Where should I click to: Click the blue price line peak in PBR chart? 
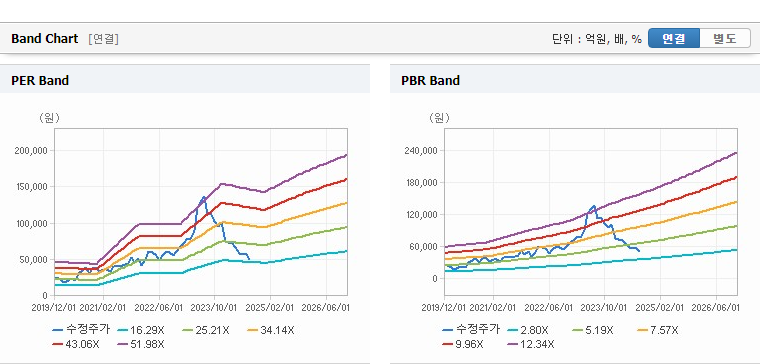click(593, 206)
